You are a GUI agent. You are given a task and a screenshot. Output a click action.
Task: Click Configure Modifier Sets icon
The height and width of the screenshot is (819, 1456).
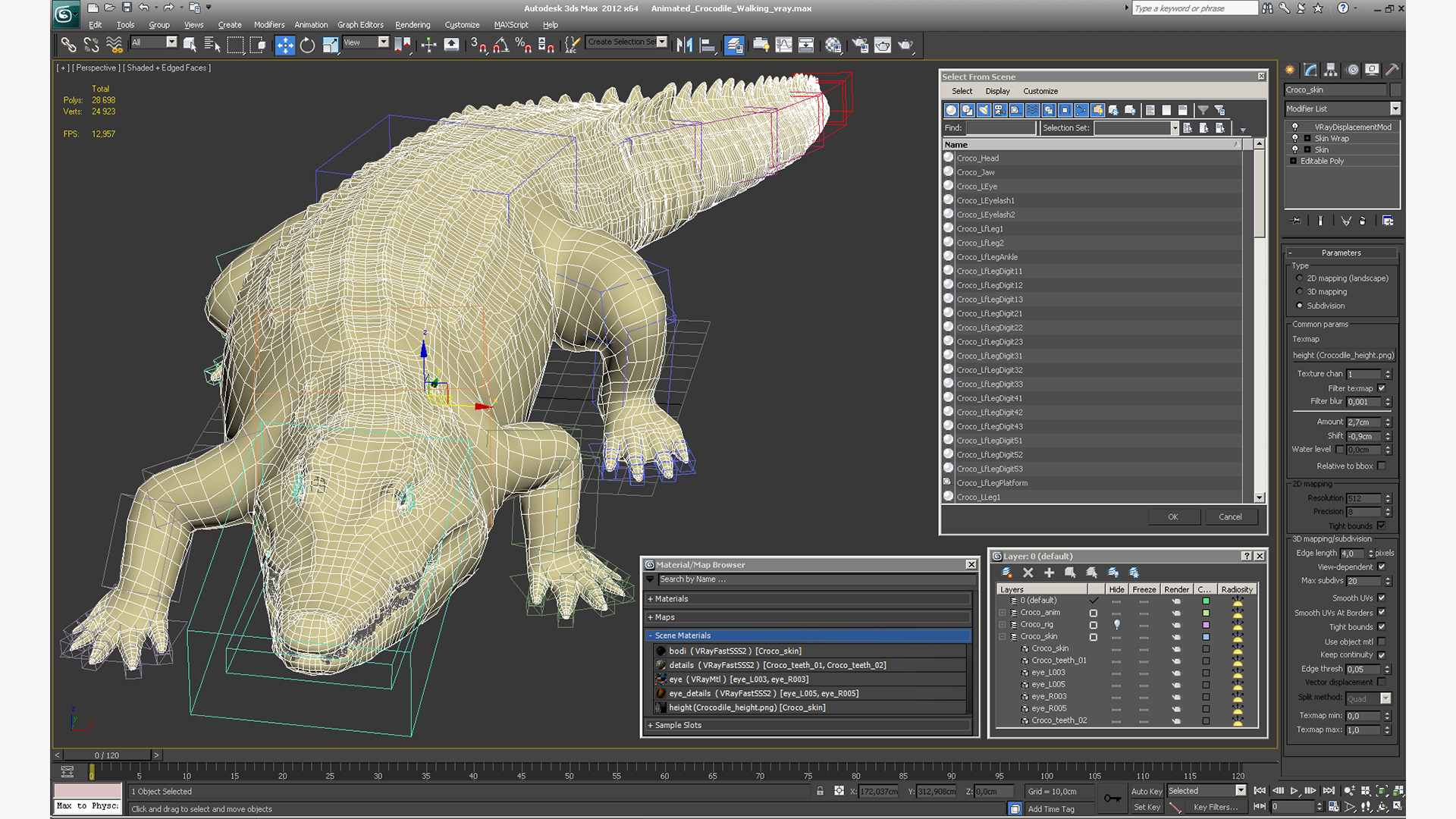[x=1388, y=221]
